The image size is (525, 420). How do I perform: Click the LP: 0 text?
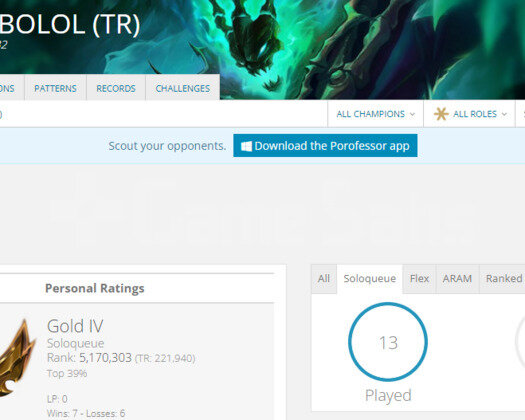(x=57, y=399)
